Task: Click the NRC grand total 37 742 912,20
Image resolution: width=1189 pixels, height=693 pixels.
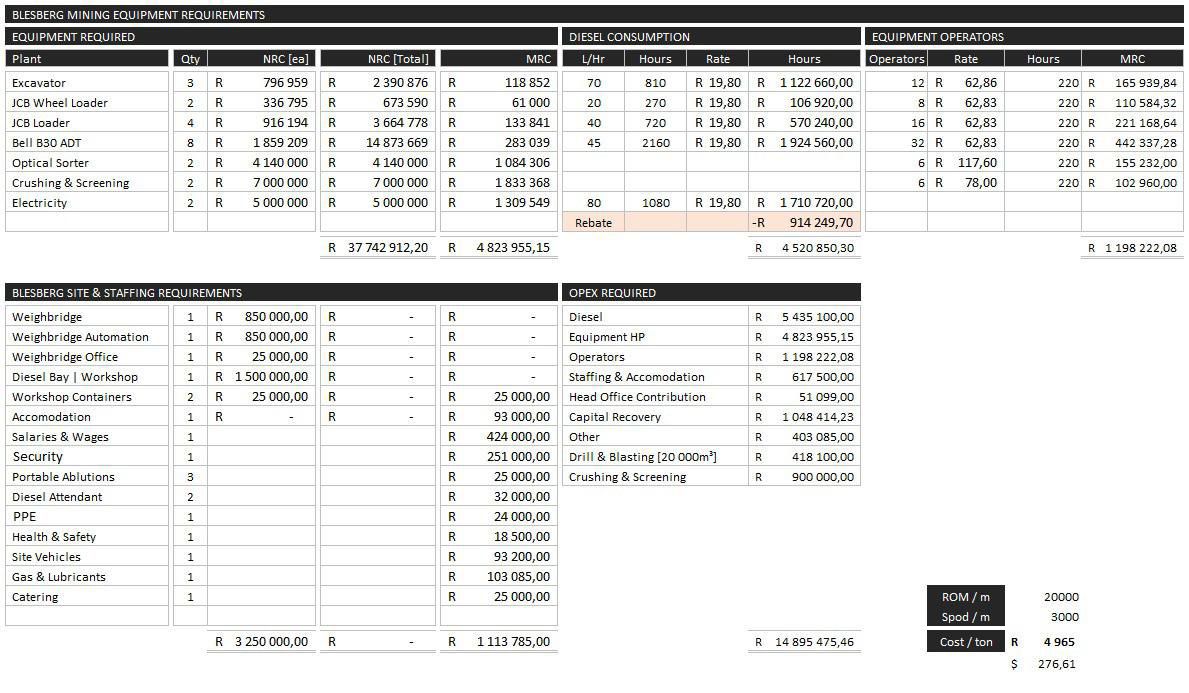Action: coord(378,248)
